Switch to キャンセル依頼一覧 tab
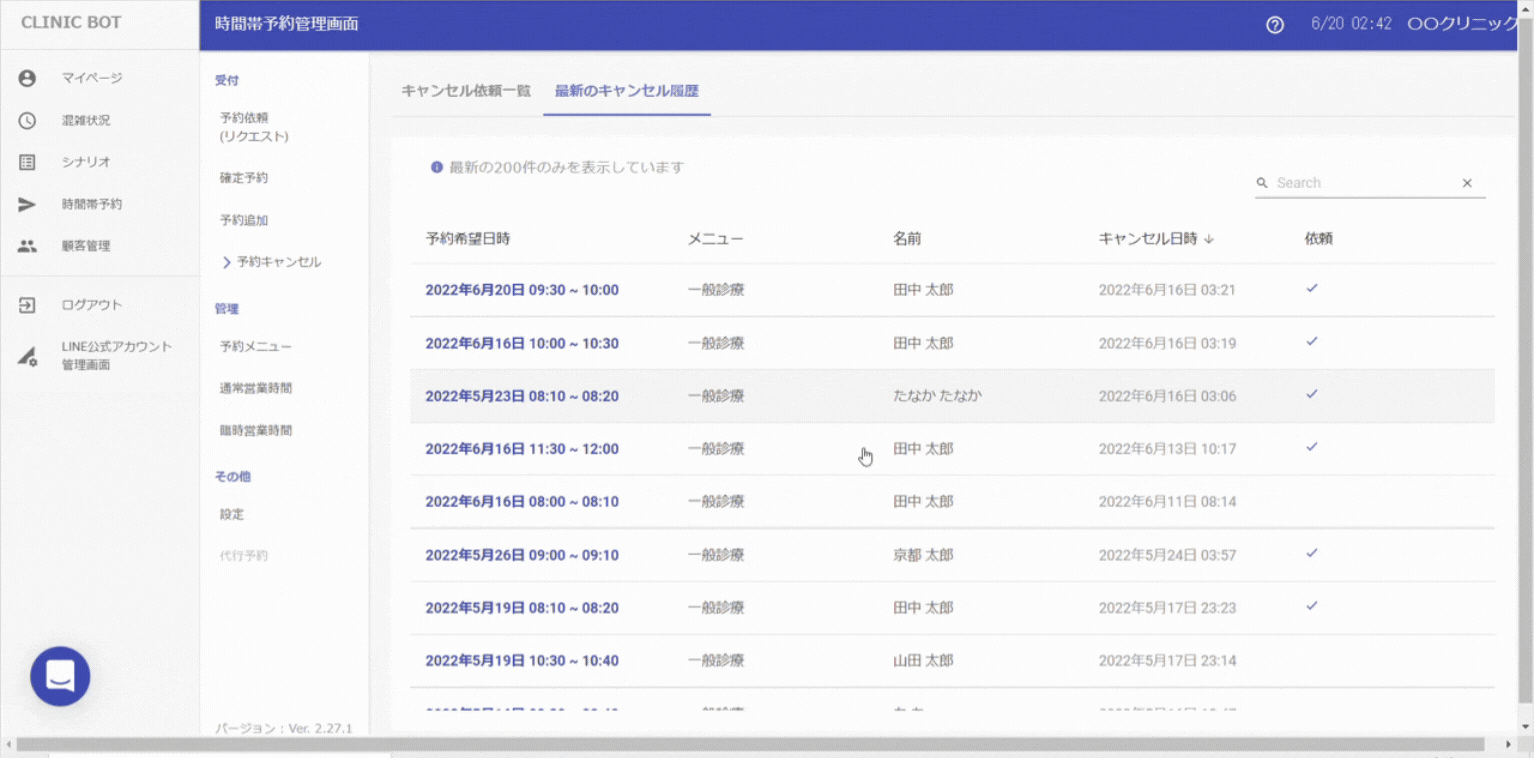This screenshot has width=1534, height=758. point(466,91)
